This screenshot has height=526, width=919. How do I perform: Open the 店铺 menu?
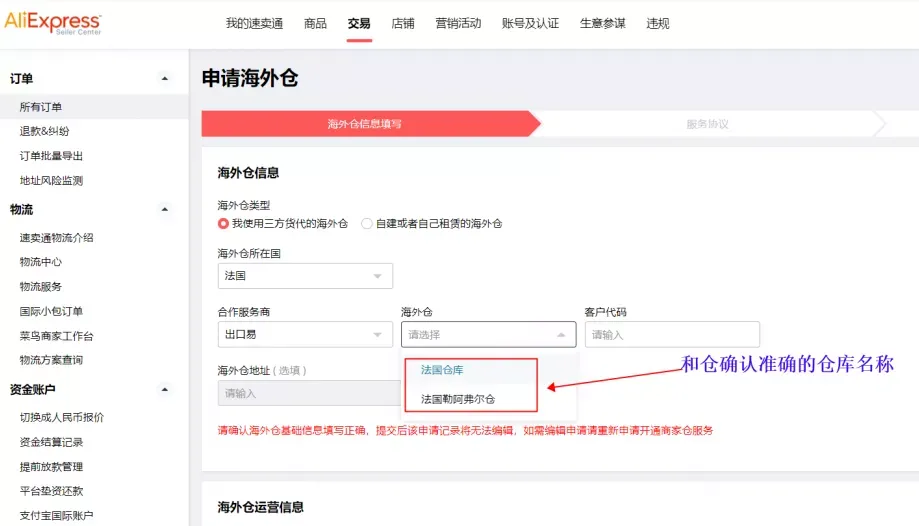coord(403,23)
